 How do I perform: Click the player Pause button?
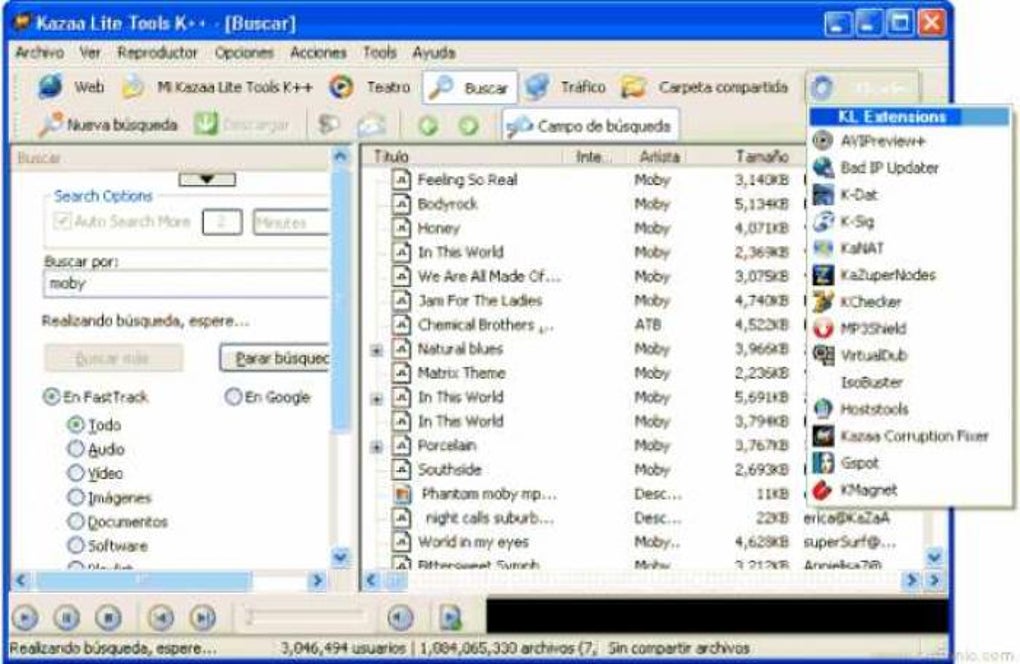pos(67,617)
